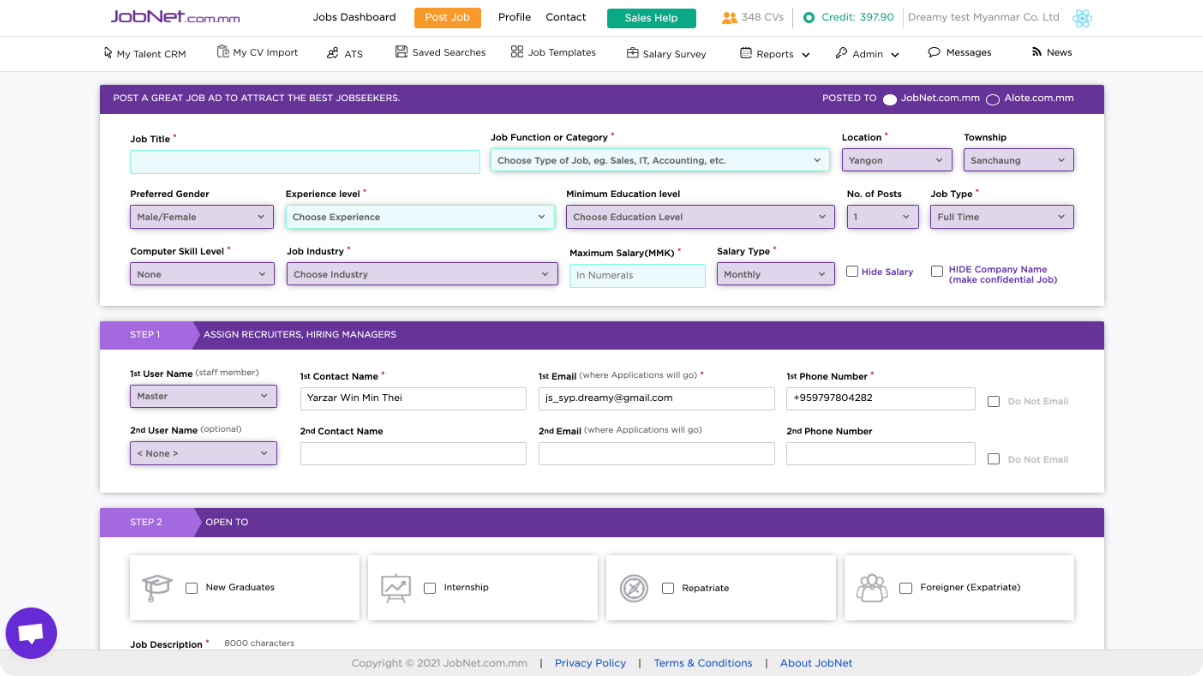The height and width of the screenshot is (676, 1203).
Task: Open the Township dropdown showing Sanchaung
Action: pos(1019,160)
